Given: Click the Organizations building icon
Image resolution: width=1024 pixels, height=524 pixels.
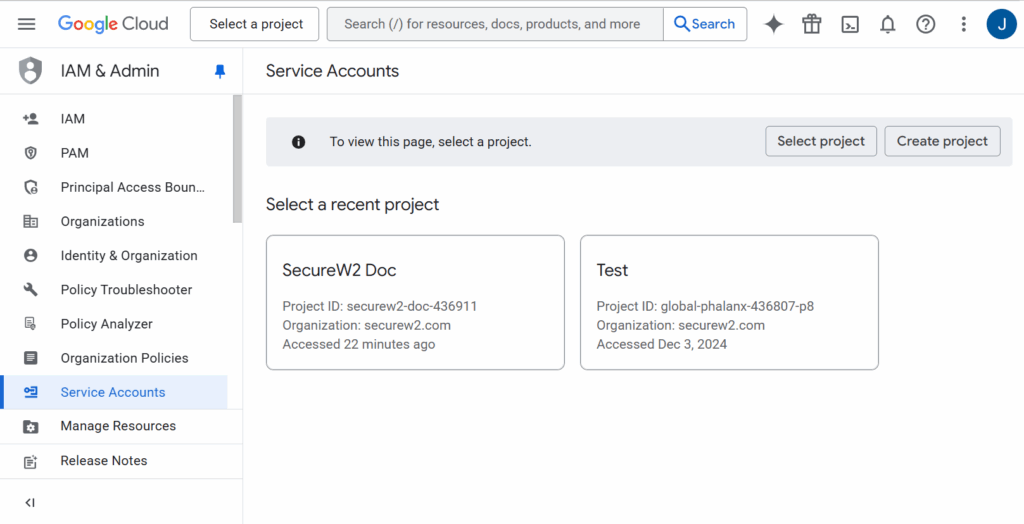Looking at the screenshot, I should tap(30, 221).
